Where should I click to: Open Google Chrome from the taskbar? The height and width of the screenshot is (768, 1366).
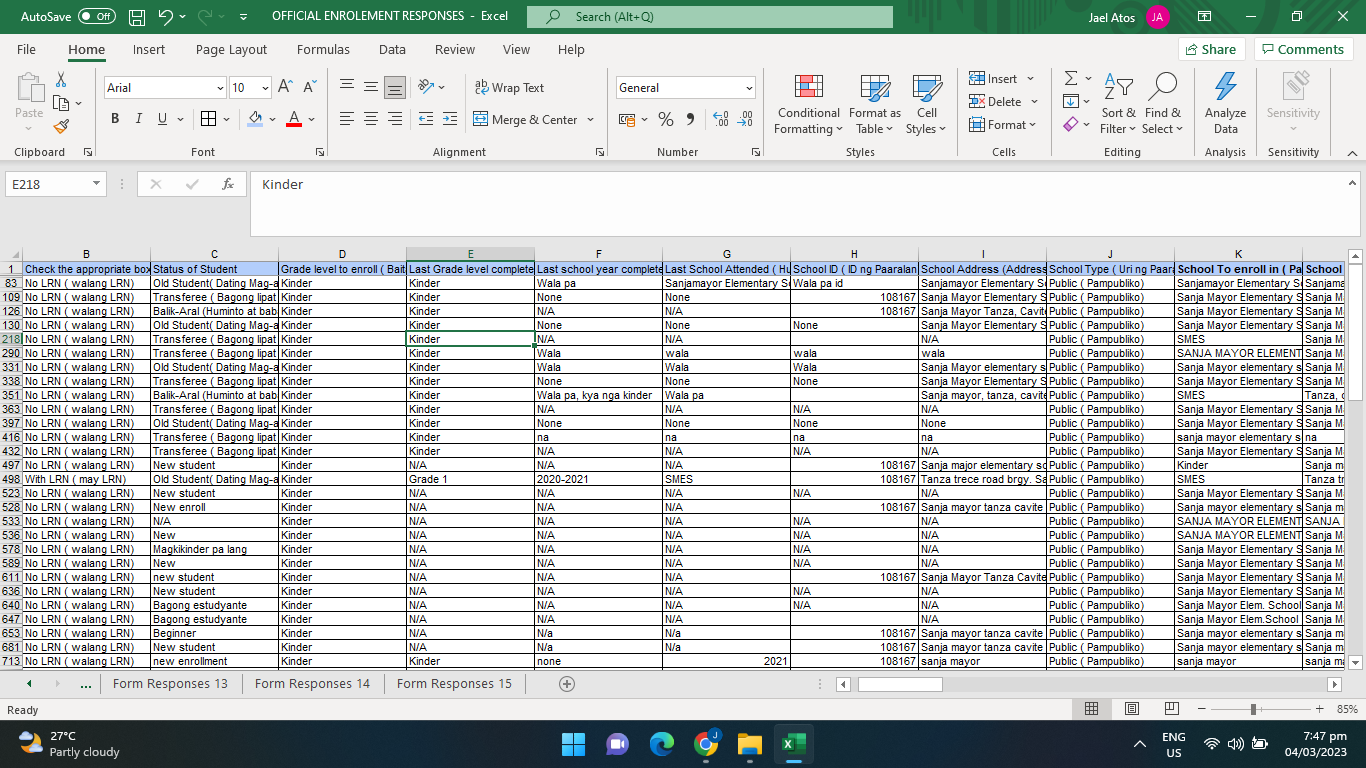(706, 744)
